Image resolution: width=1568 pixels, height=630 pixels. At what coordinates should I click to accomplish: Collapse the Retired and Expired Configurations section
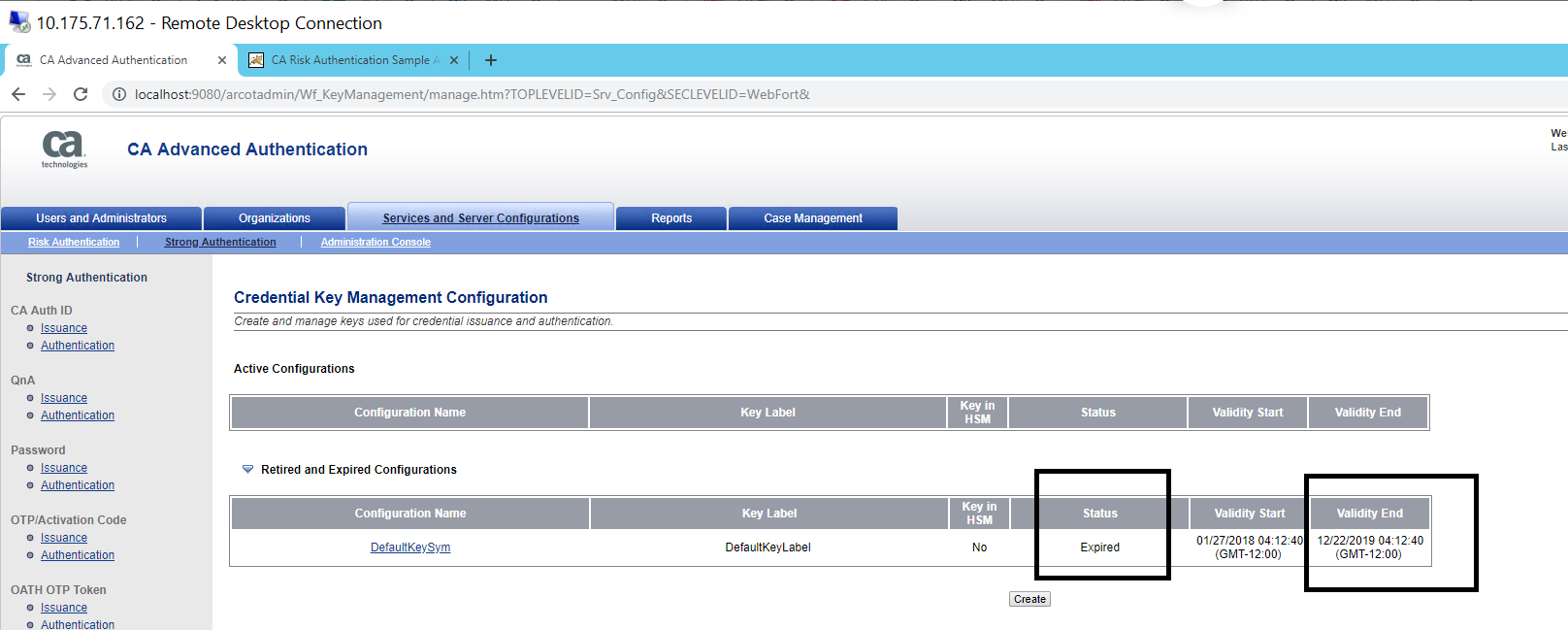tap(247, 469)
